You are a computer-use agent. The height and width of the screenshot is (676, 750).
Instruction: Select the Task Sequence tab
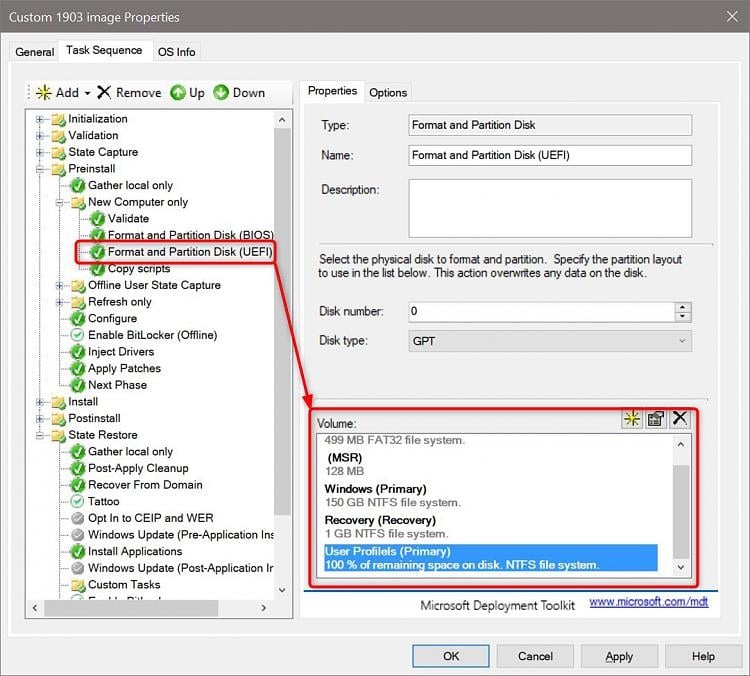104,50
